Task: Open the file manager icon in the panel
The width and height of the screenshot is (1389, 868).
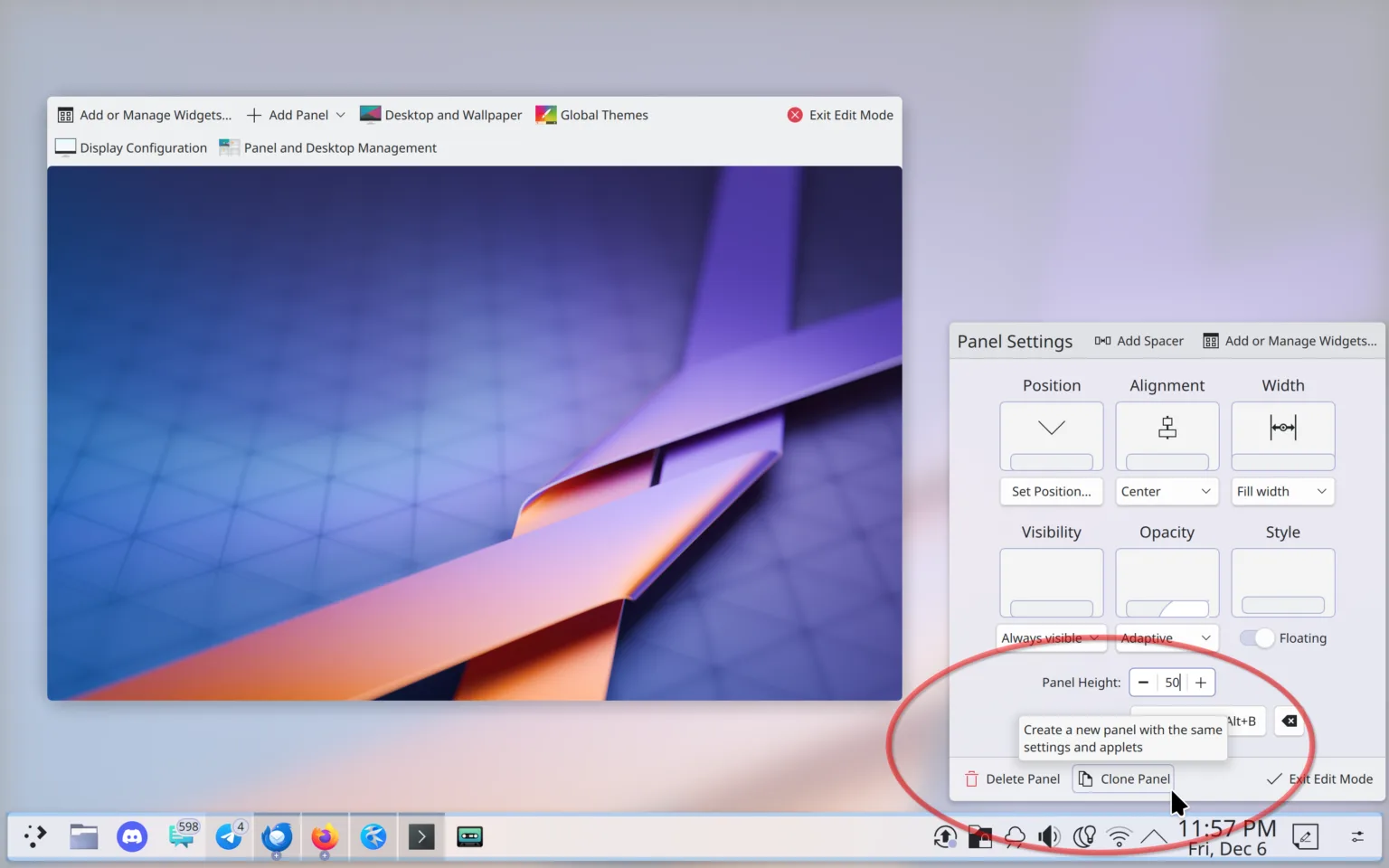Action: tap(84, 836)
